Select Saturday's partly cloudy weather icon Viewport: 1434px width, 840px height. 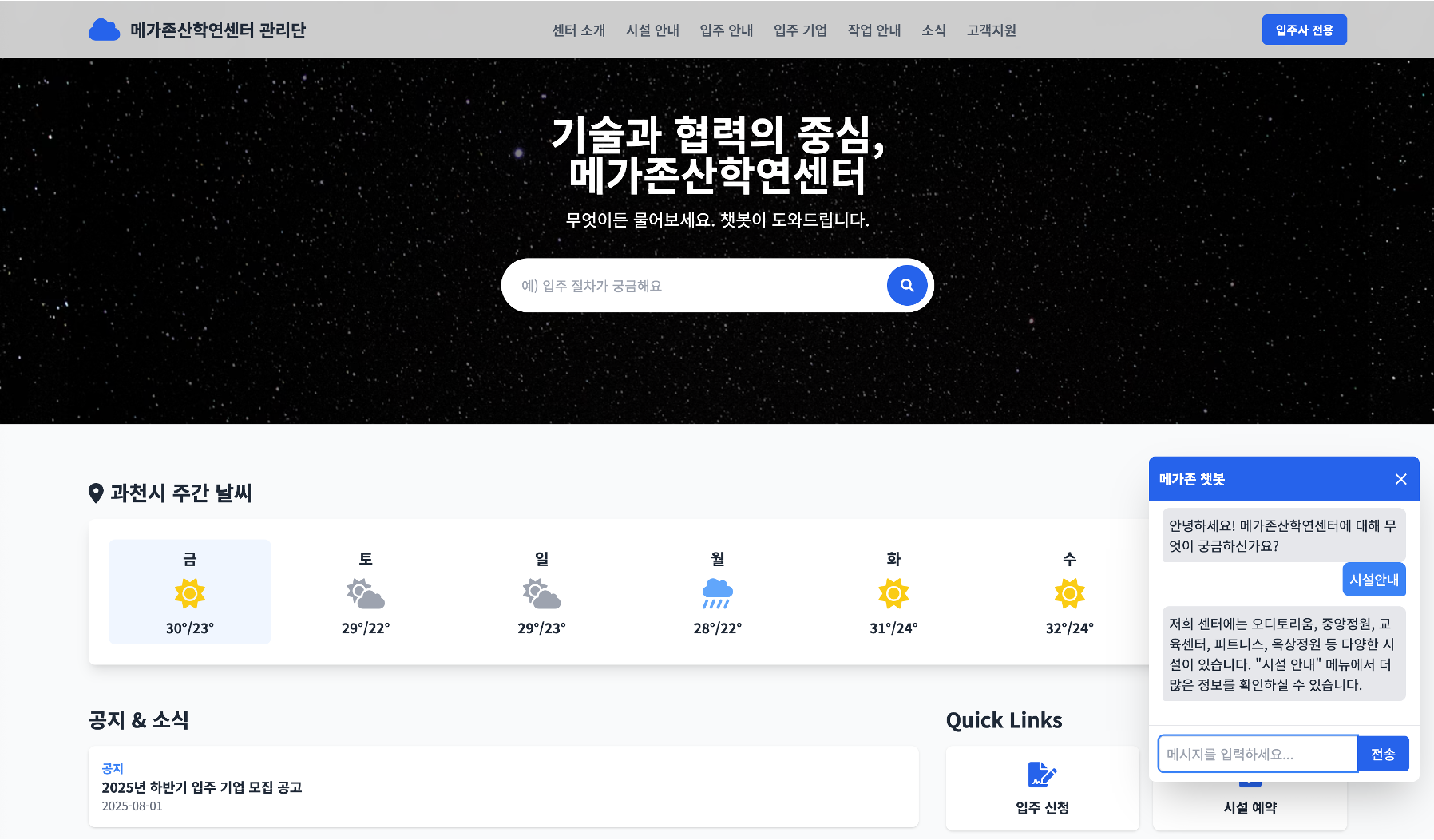[x=366, y=594]
